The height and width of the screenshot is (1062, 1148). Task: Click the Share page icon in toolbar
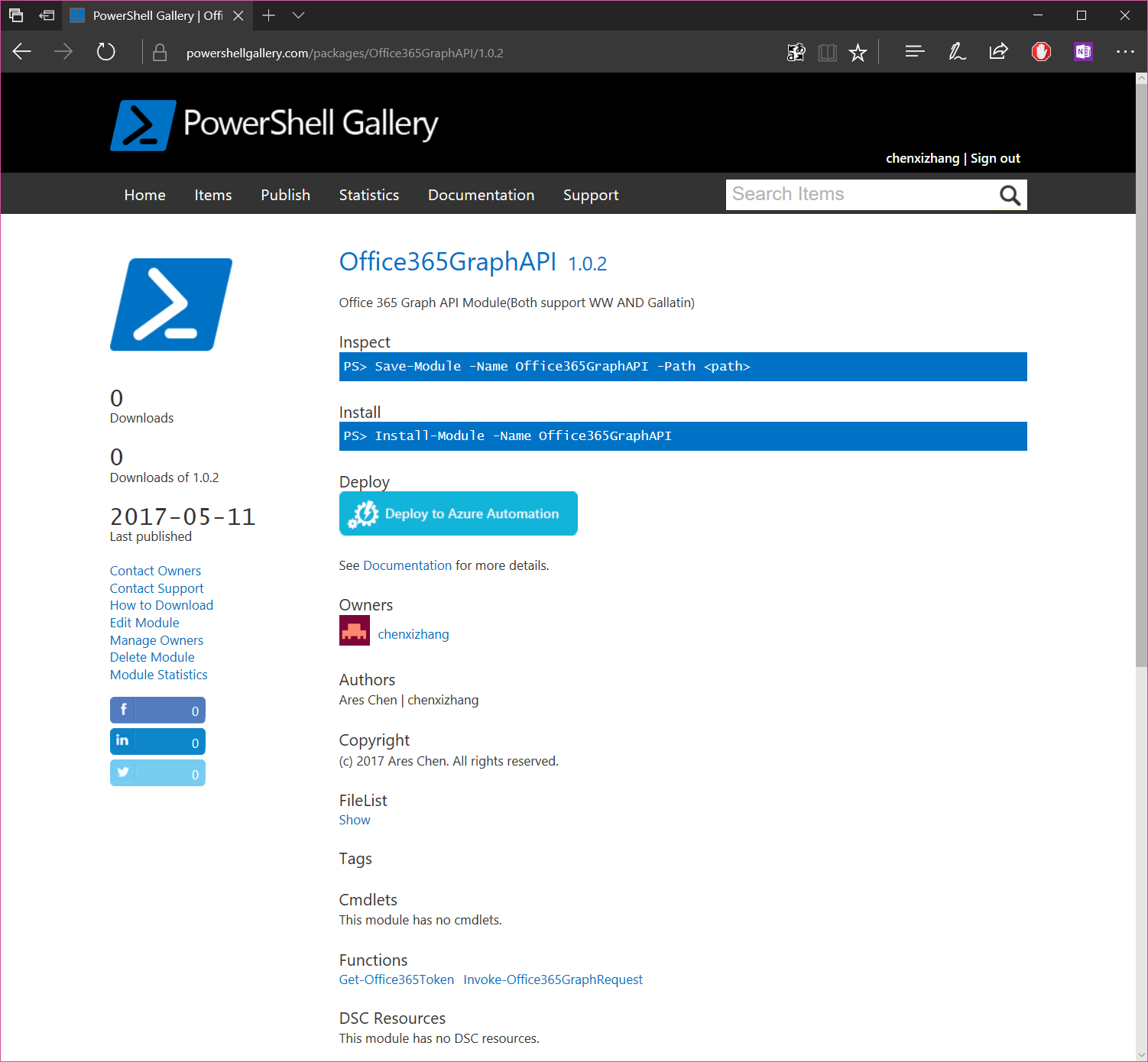[x=998, y=51]
